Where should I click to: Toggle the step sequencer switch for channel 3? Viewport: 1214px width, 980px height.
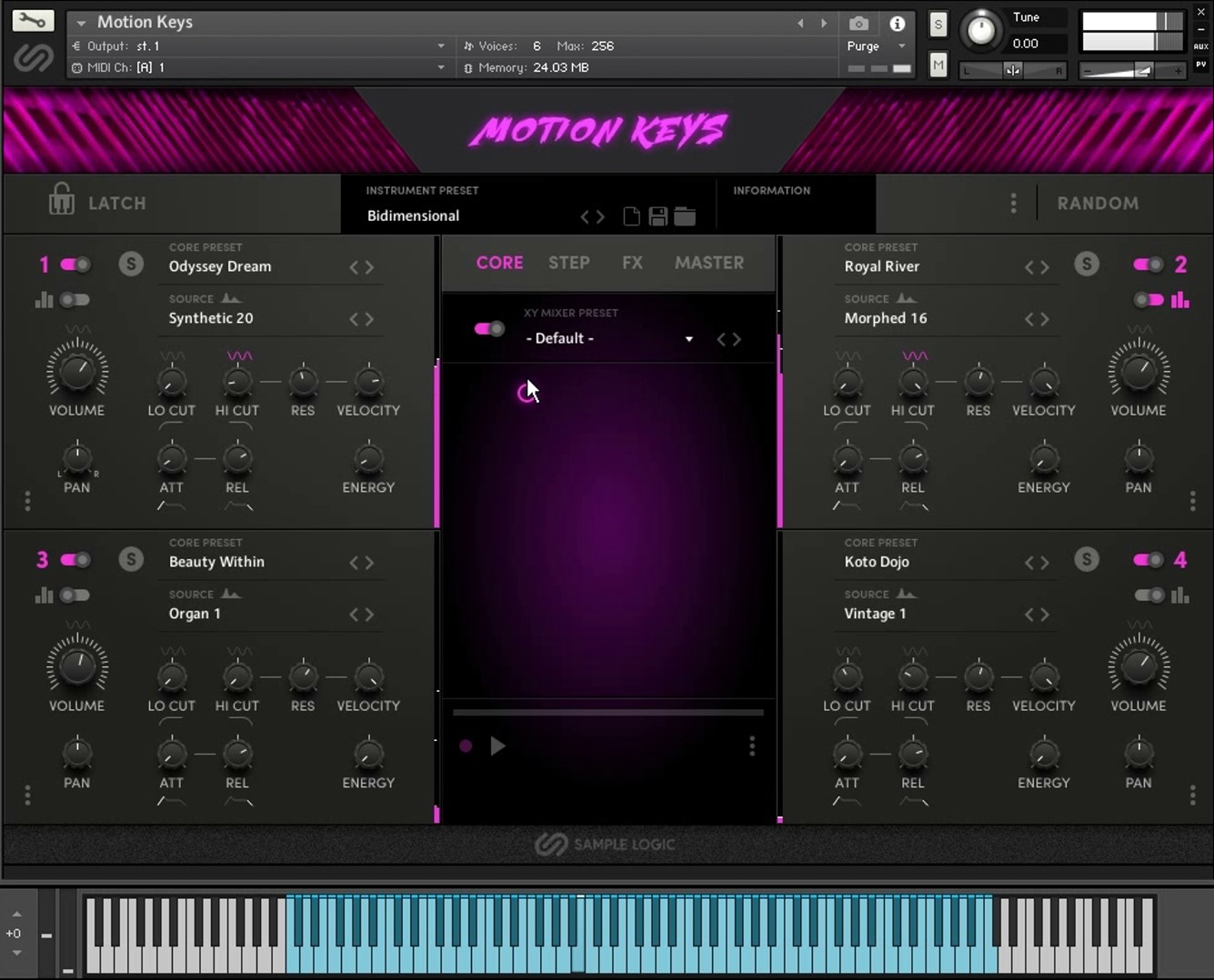pyautogui.click(x=75, y=595)
